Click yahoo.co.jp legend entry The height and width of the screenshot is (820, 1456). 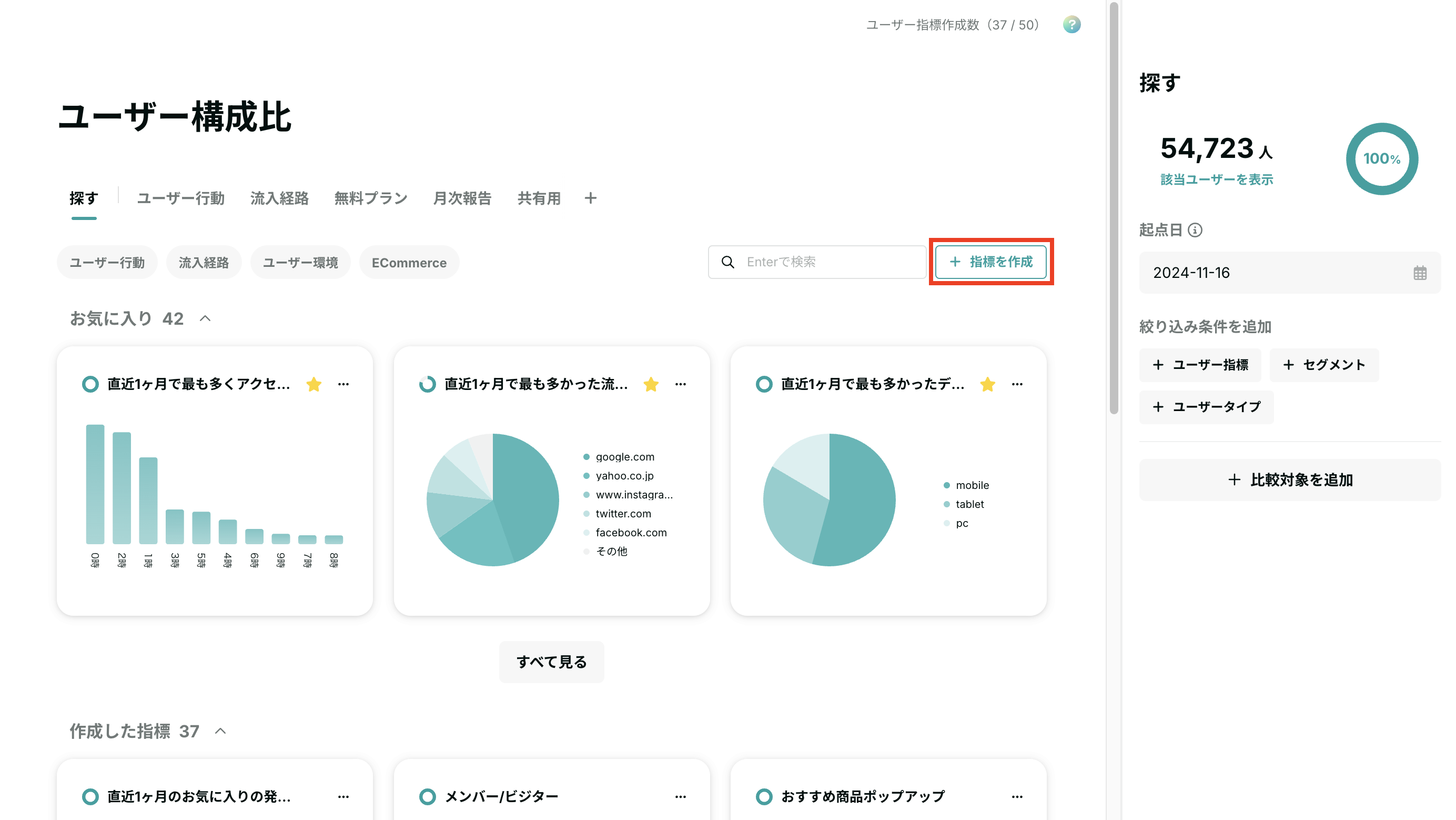pyautogui.click(x=619, y=476)
